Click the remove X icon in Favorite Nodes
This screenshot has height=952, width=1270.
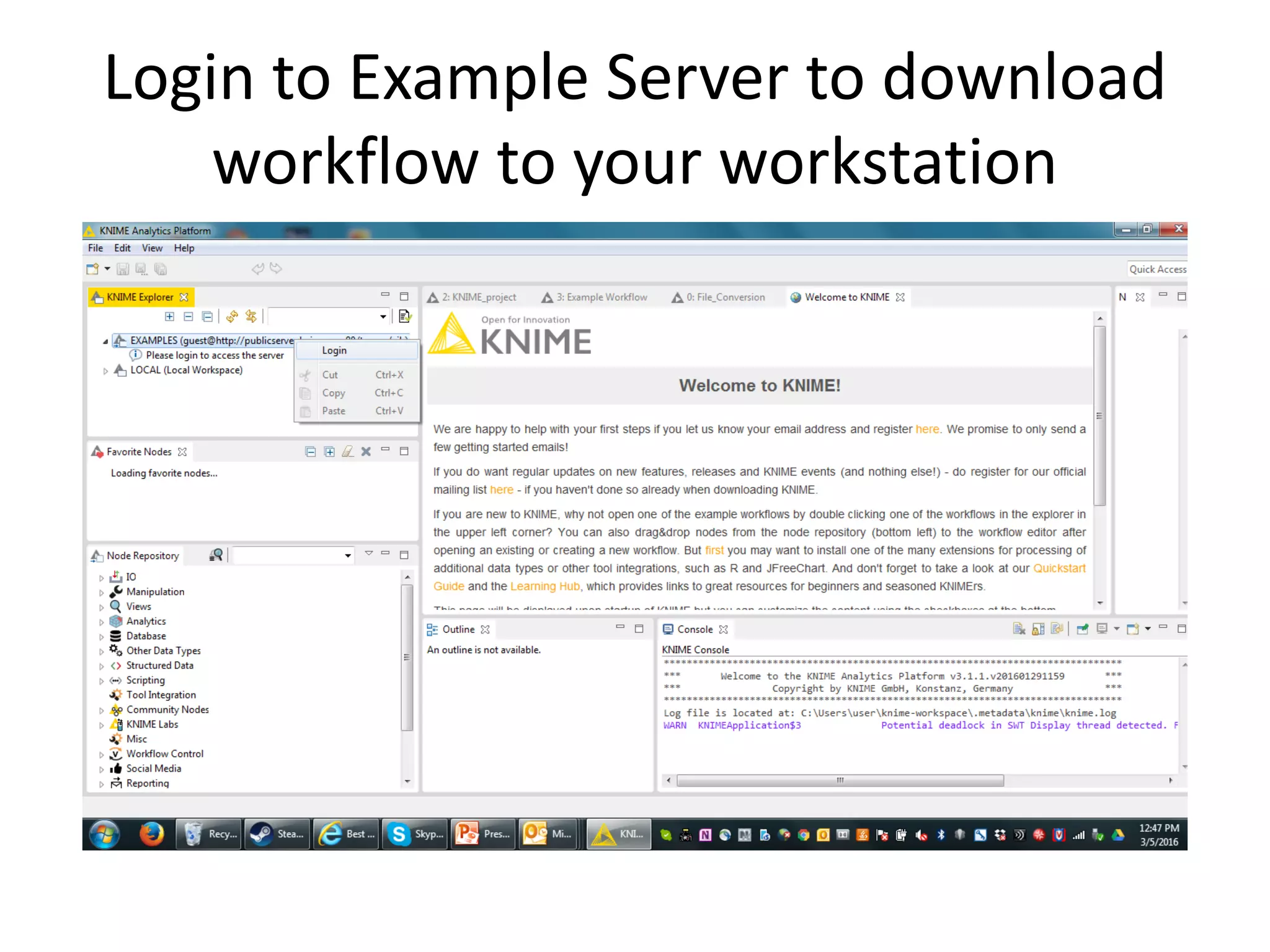click(366, 452)
